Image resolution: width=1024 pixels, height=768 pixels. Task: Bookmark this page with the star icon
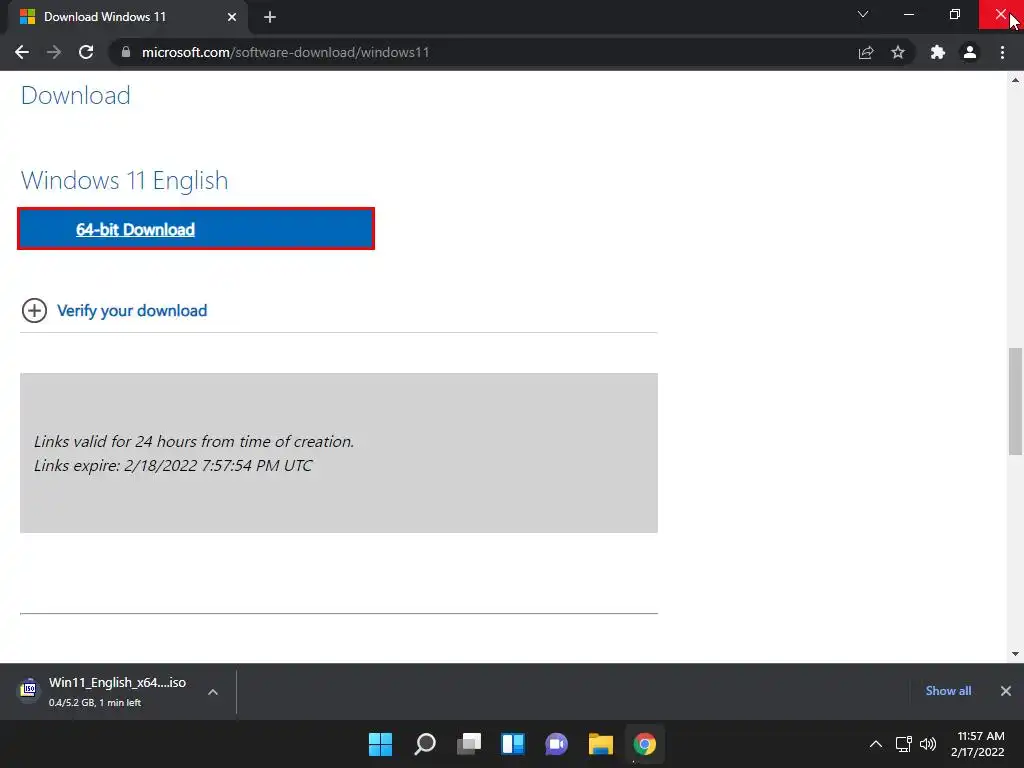[898, 52]
